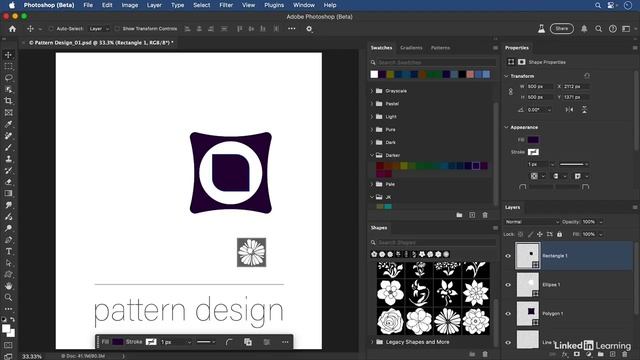Click the Search Swatches field

click(434, 62)
